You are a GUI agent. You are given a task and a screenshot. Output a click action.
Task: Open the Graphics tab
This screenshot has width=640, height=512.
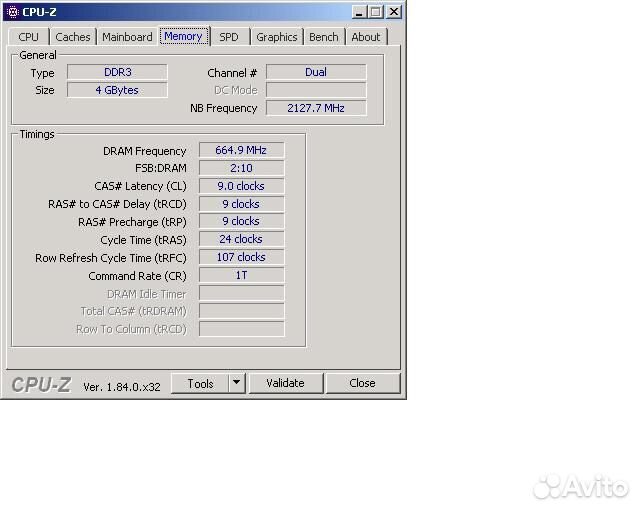pos(277,37)
